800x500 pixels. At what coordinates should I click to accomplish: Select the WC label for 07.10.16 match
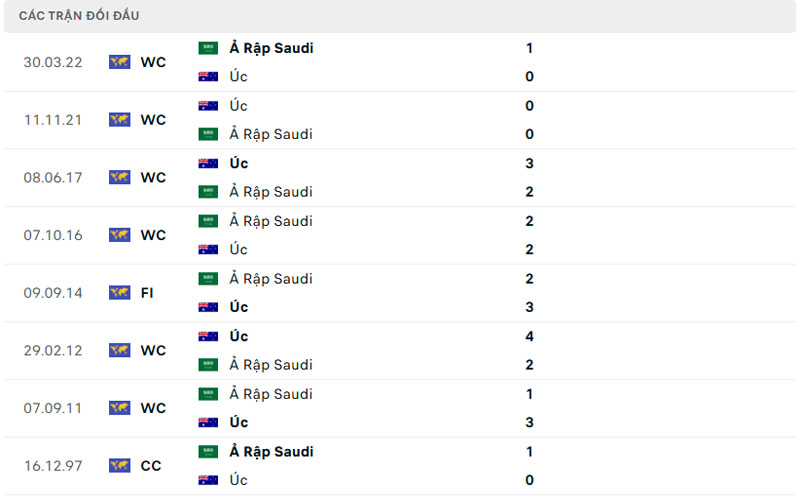pyautogui.click(x=153, y=235)
